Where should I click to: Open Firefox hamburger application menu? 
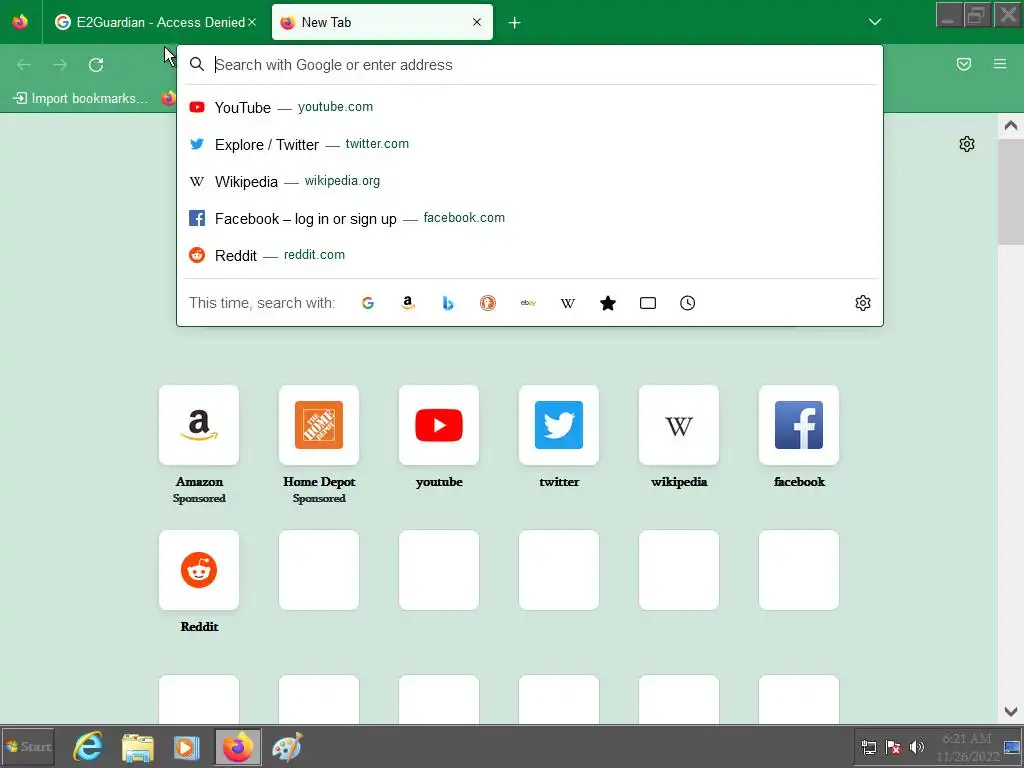[1000, 64]
